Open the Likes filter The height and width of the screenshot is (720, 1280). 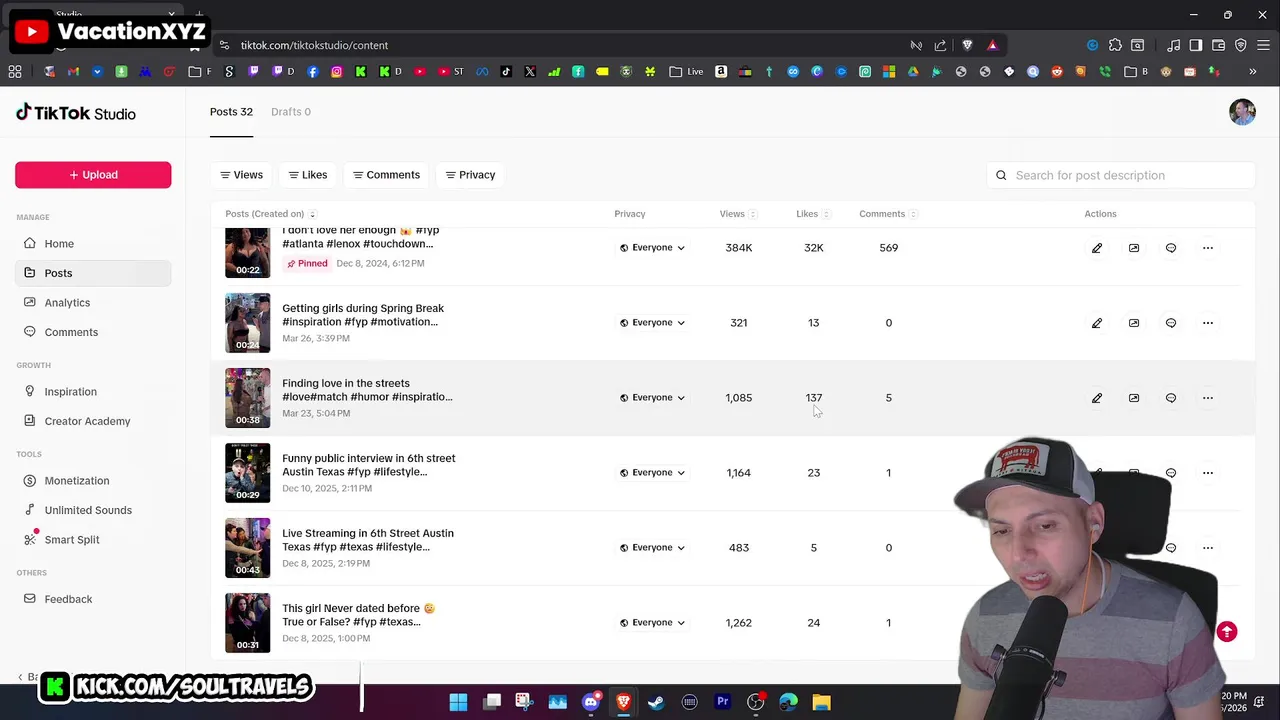click(308, 175)
